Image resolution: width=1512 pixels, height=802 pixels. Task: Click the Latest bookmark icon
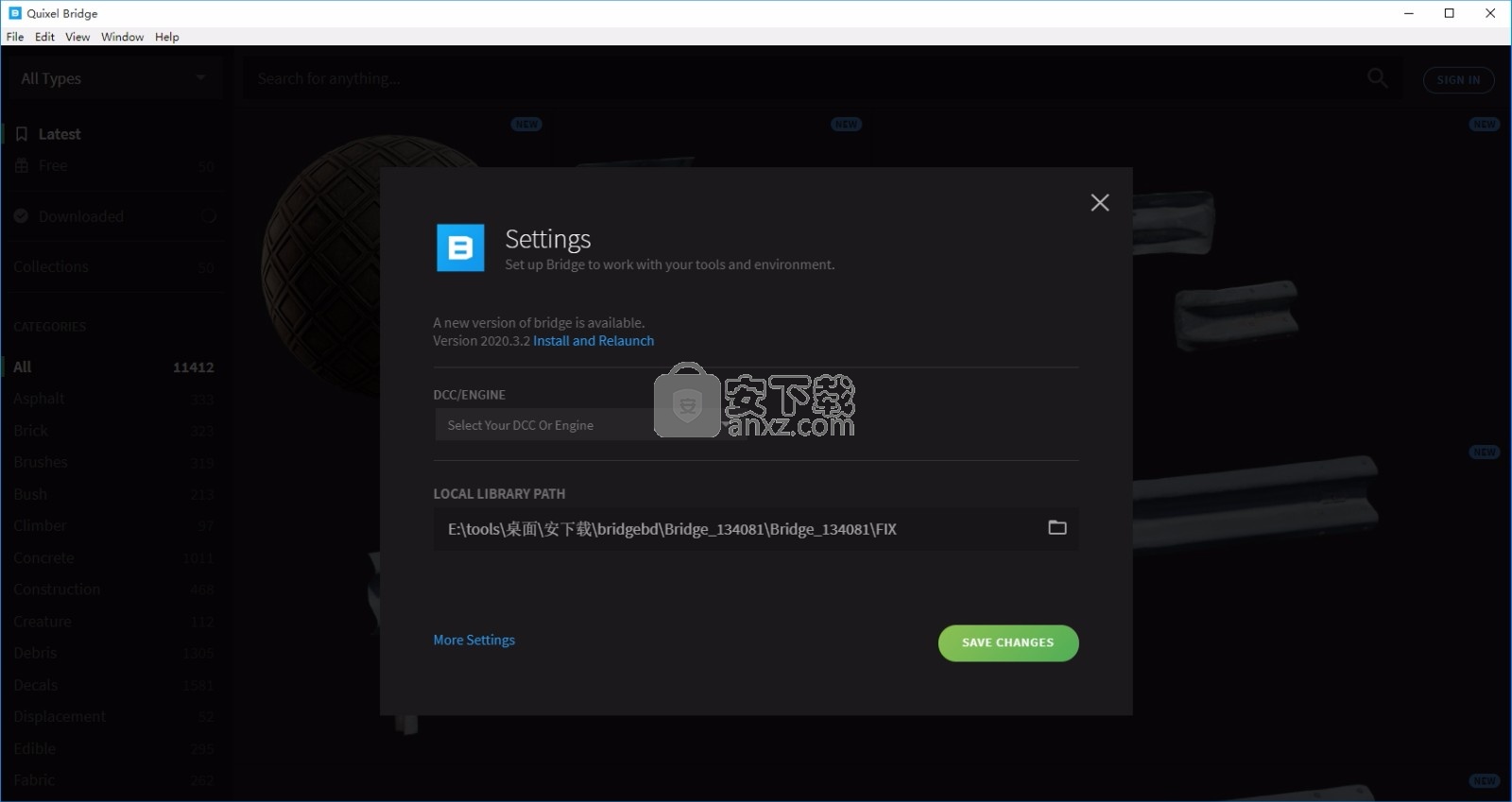(x=22, y=134)
